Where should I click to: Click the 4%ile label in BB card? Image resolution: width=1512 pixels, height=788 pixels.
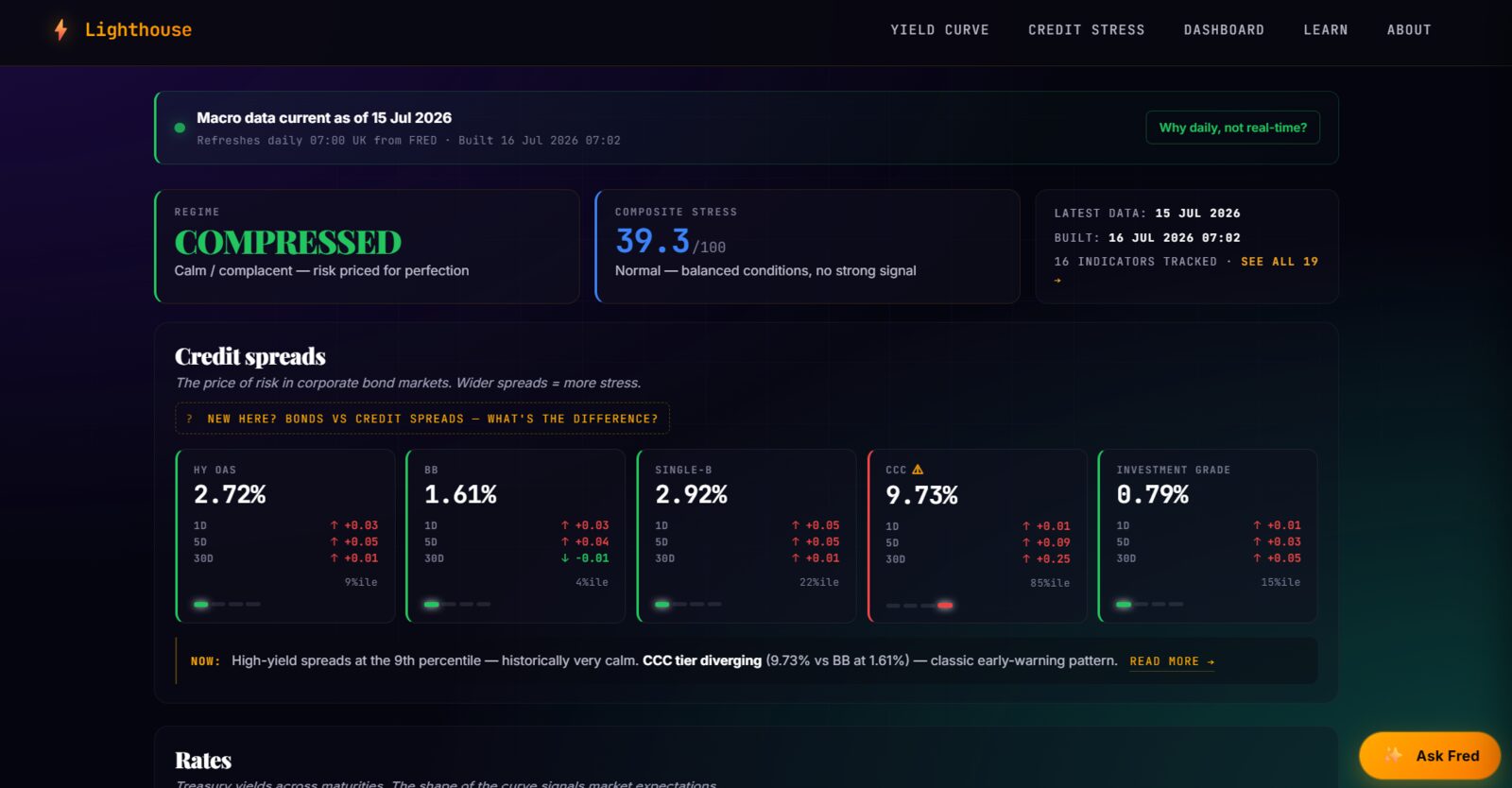click(x=592, y=582)
